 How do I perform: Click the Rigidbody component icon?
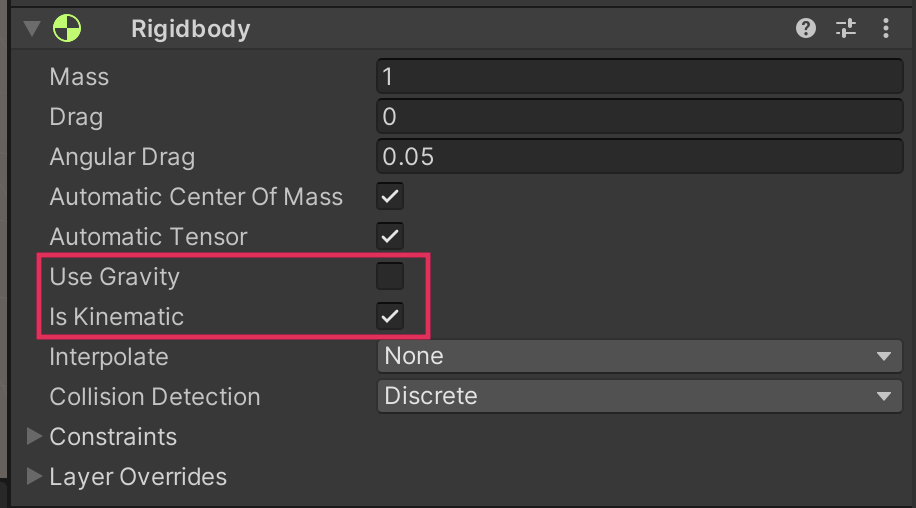(67, 29)
